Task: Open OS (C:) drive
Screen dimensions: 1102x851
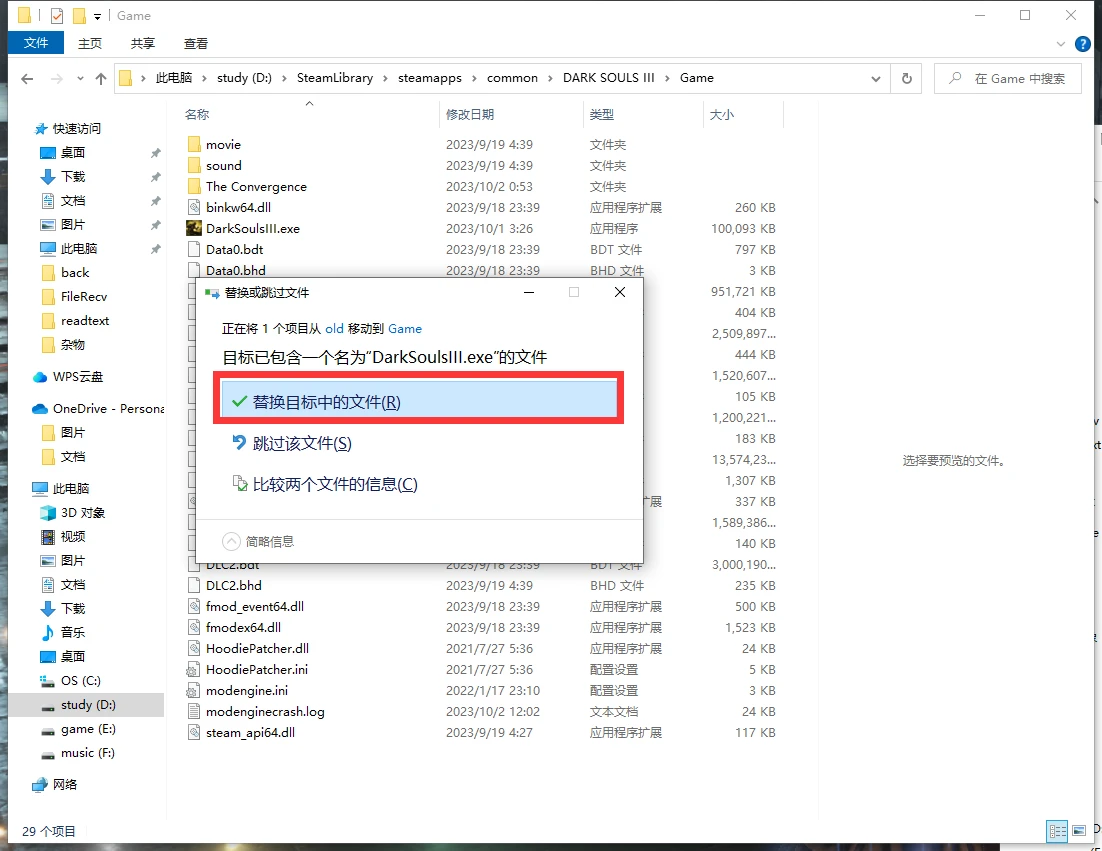Action: click(x=80, y=681)
